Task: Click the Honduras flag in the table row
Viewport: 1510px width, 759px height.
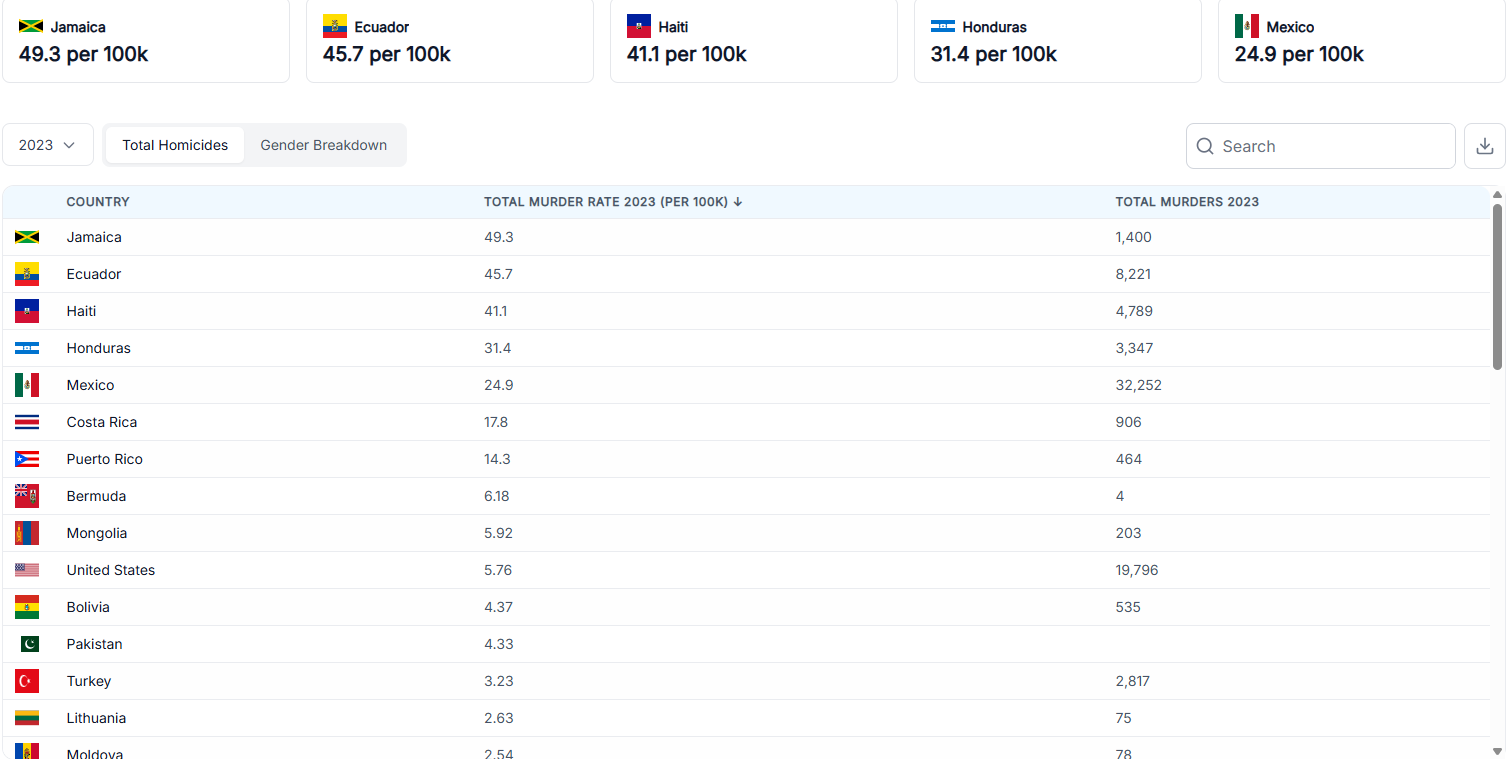Action: click(x=27, y=348)
